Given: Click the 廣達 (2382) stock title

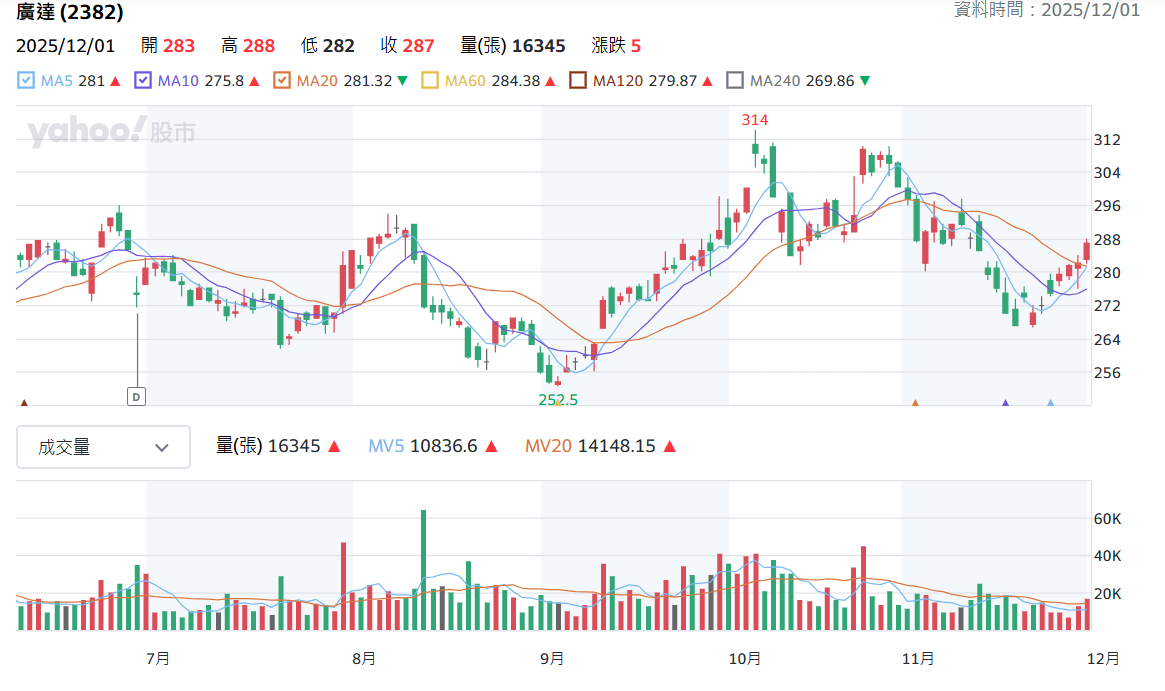Looking at the screenshot, I should point(70,12).
